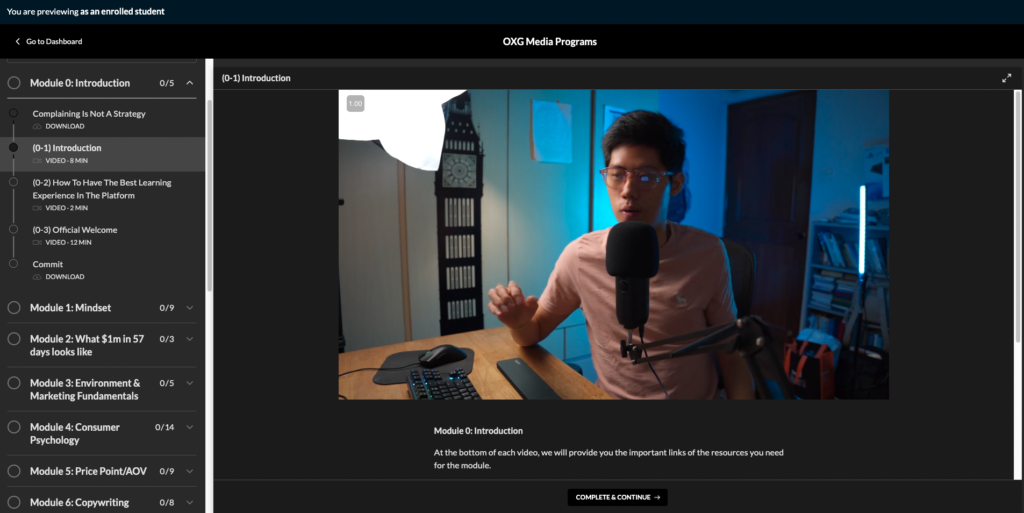This screenshot has width=1024, height=513.
Task: Click the lesson video to play
Action: 613,245
